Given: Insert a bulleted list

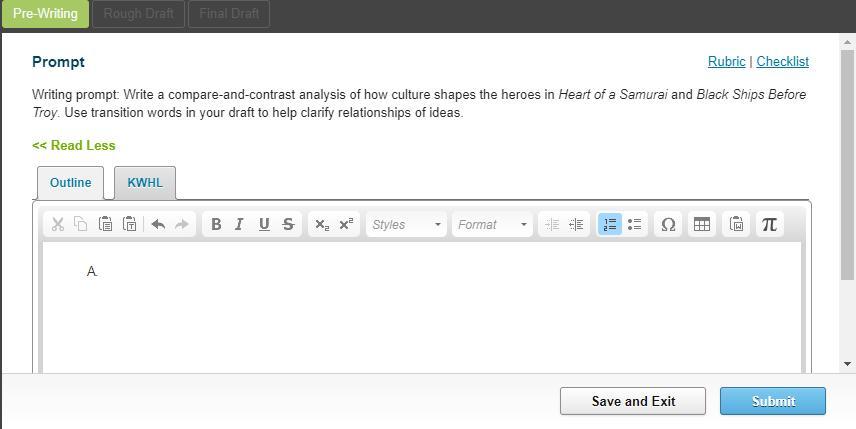Looking at the screenshot, I should 634,225.
